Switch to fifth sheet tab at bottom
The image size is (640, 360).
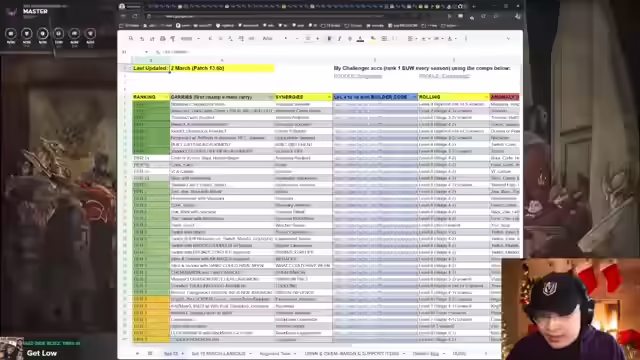pos(428,353)
